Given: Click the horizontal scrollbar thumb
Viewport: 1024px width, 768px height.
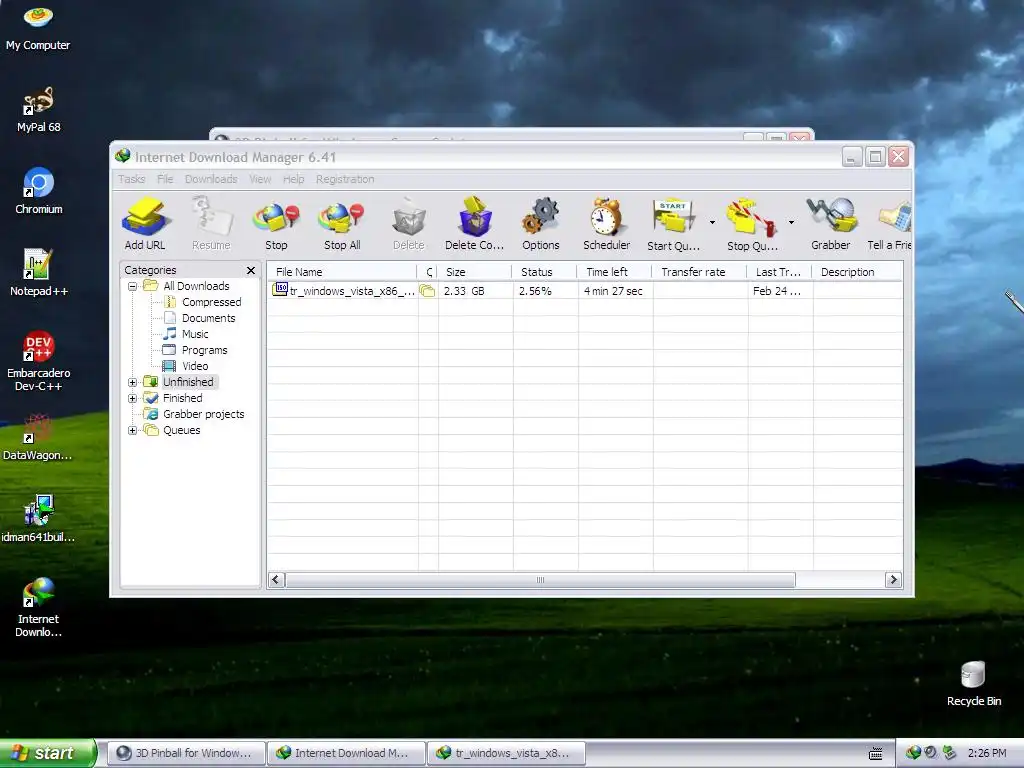Looking at the screenshot, I should 540,580.
